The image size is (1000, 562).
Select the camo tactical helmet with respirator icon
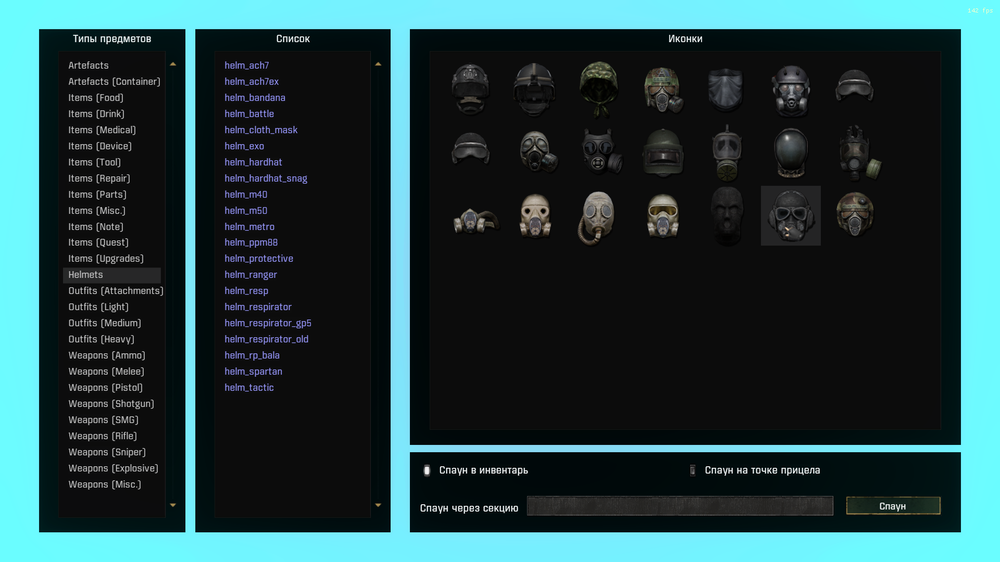[855, 214]
